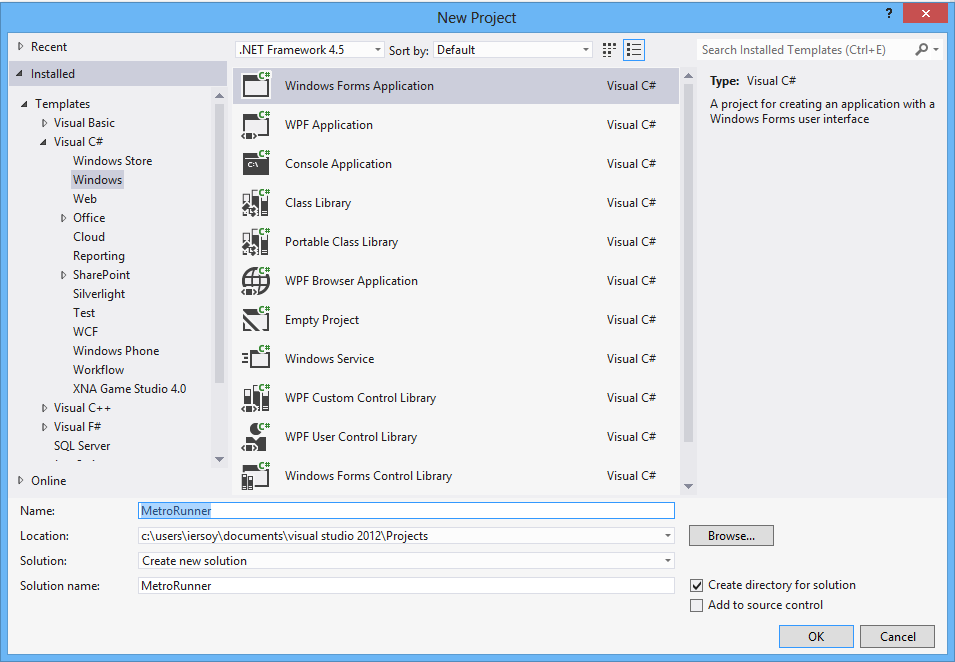This screenshot has height=662, width=955.
Task: Expand the Office tree node
Action: (63, 218)
